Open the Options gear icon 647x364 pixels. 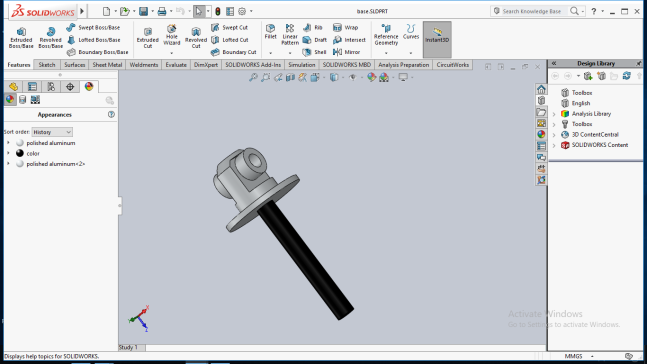tap(242, 12)
